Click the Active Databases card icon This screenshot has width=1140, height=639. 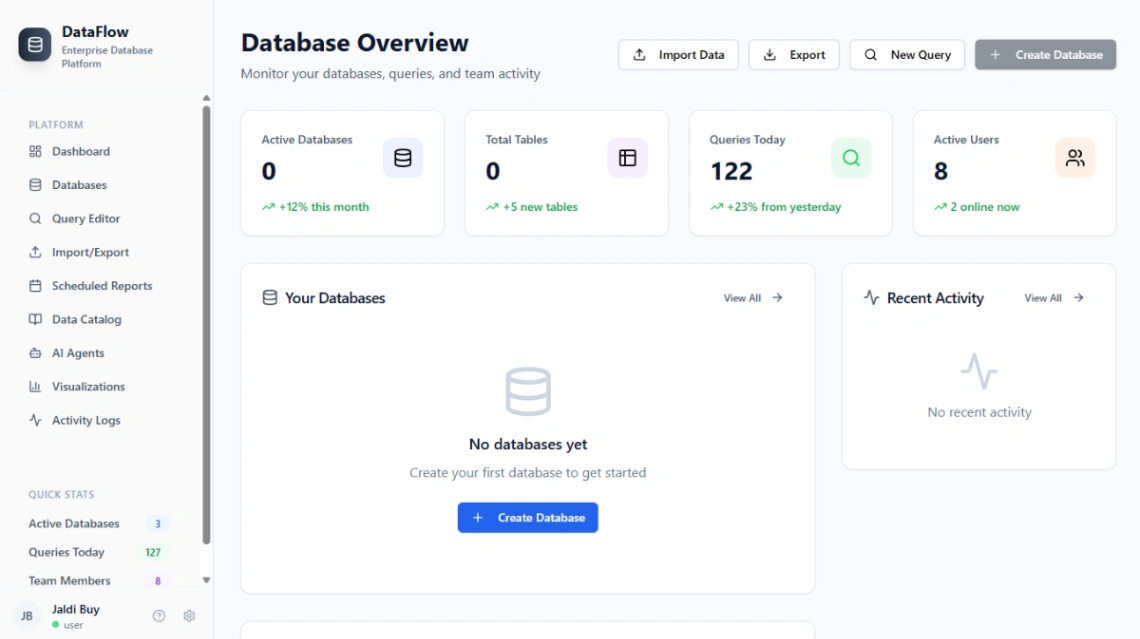403,158
